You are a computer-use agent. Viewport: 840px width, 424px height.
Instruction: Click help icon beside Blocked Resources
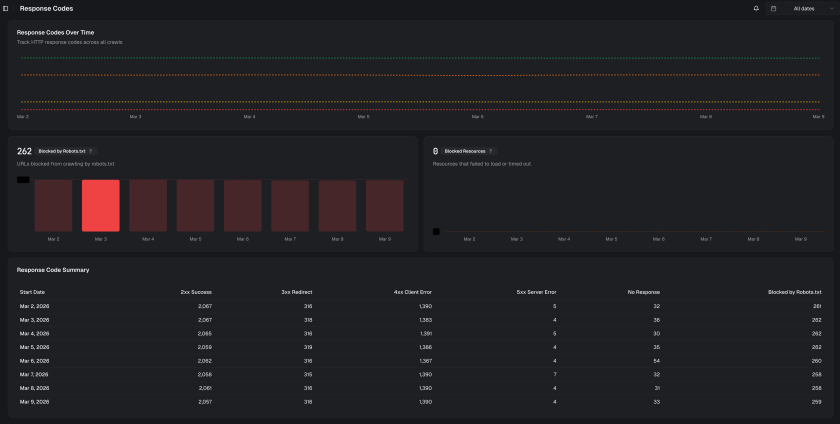(x=491, y=151)
